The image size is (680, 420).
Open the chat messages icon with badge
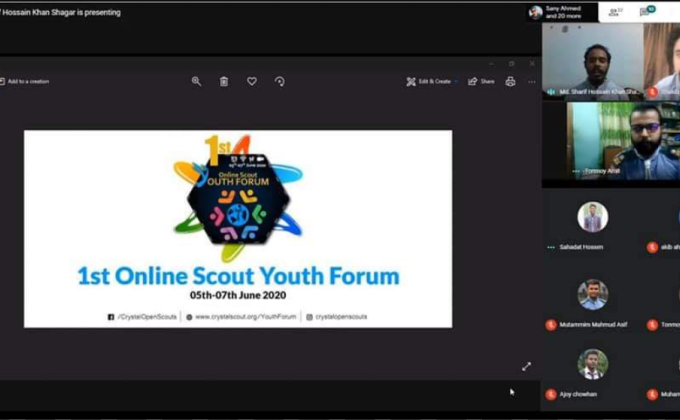pyautogui.click(x=647, y=11)
